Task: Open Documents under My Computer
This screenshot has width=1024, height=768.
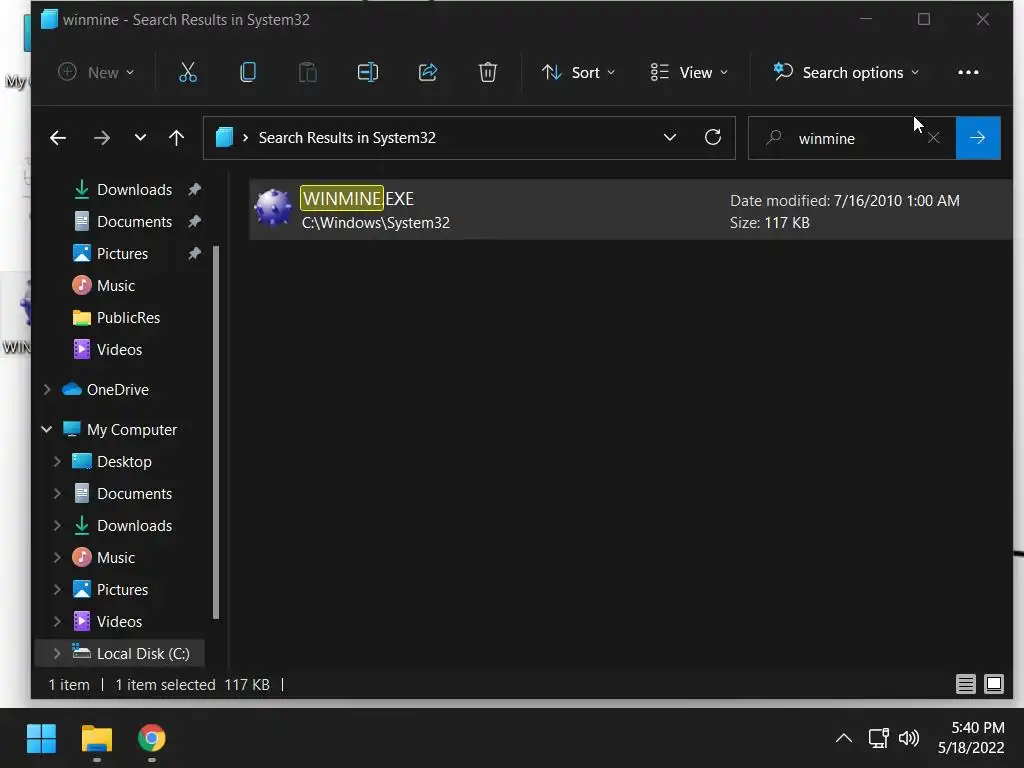Action: pos(135,494)
